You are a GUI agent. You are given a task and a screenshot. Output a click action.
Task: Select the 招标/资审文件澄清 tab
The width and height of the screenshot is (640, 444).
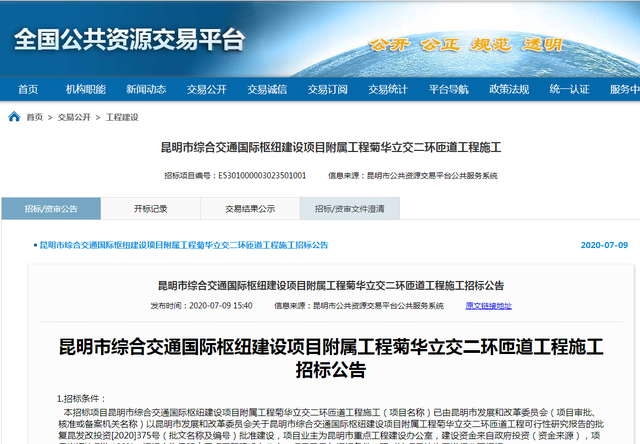pos(349,209)
